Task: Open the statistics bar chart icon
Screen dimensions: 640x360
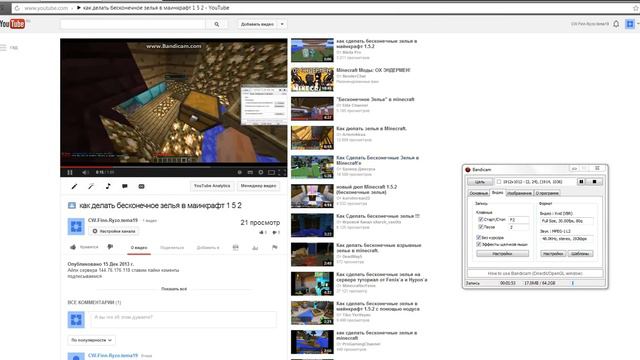Action: [x=255, y=247]
